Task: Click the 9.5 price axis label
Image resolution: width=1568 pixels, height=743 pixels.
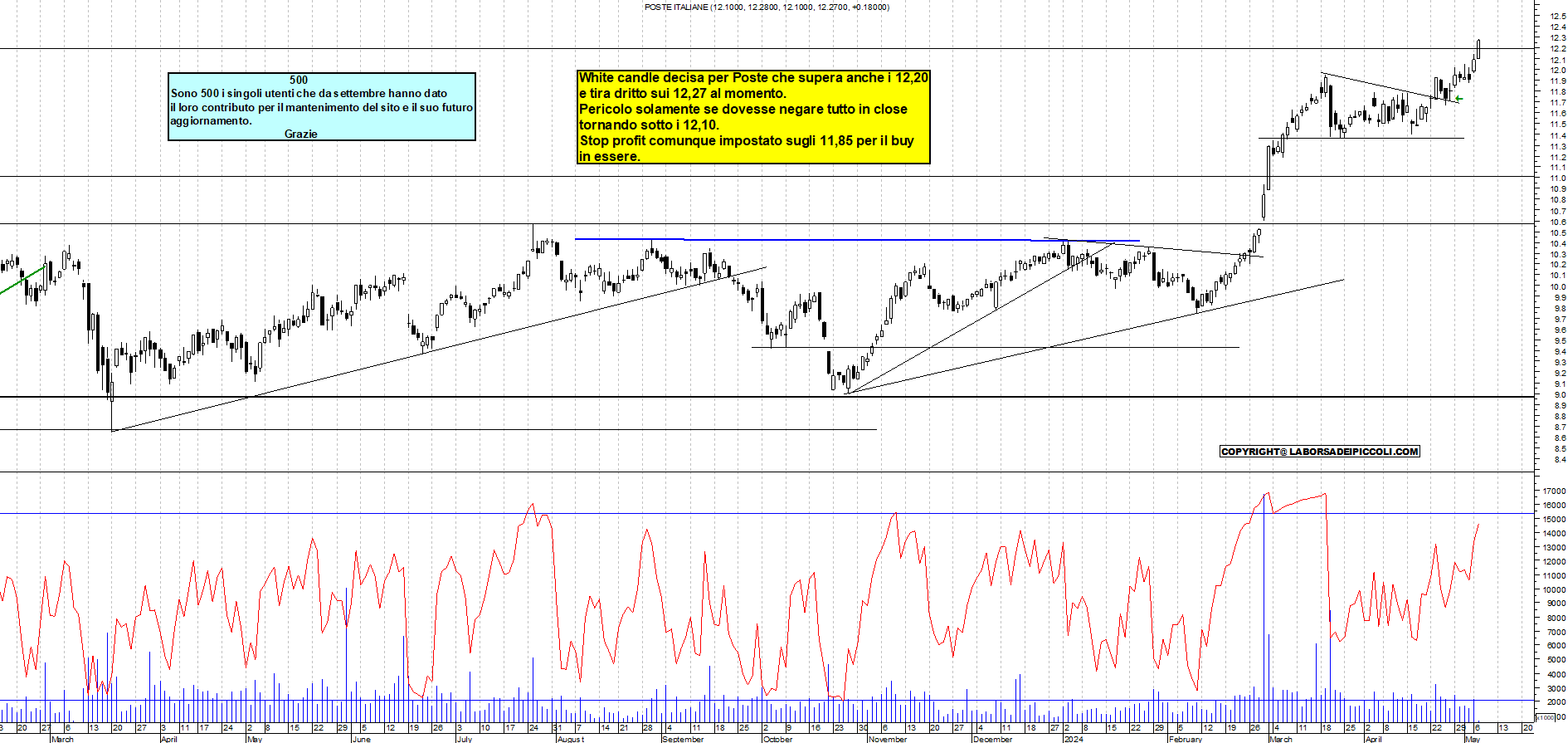Action: 1559,340
